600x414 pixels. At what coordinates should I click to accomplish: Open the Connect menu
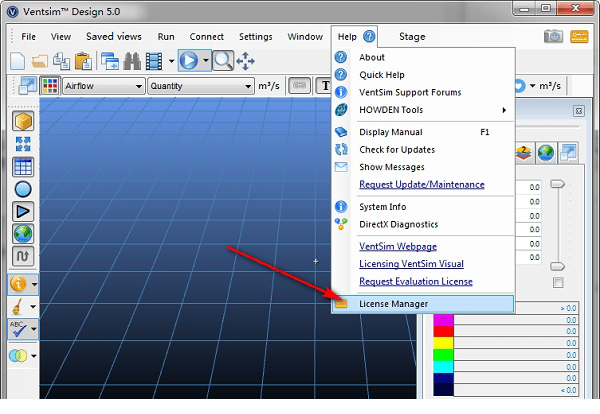coord(207,37)
